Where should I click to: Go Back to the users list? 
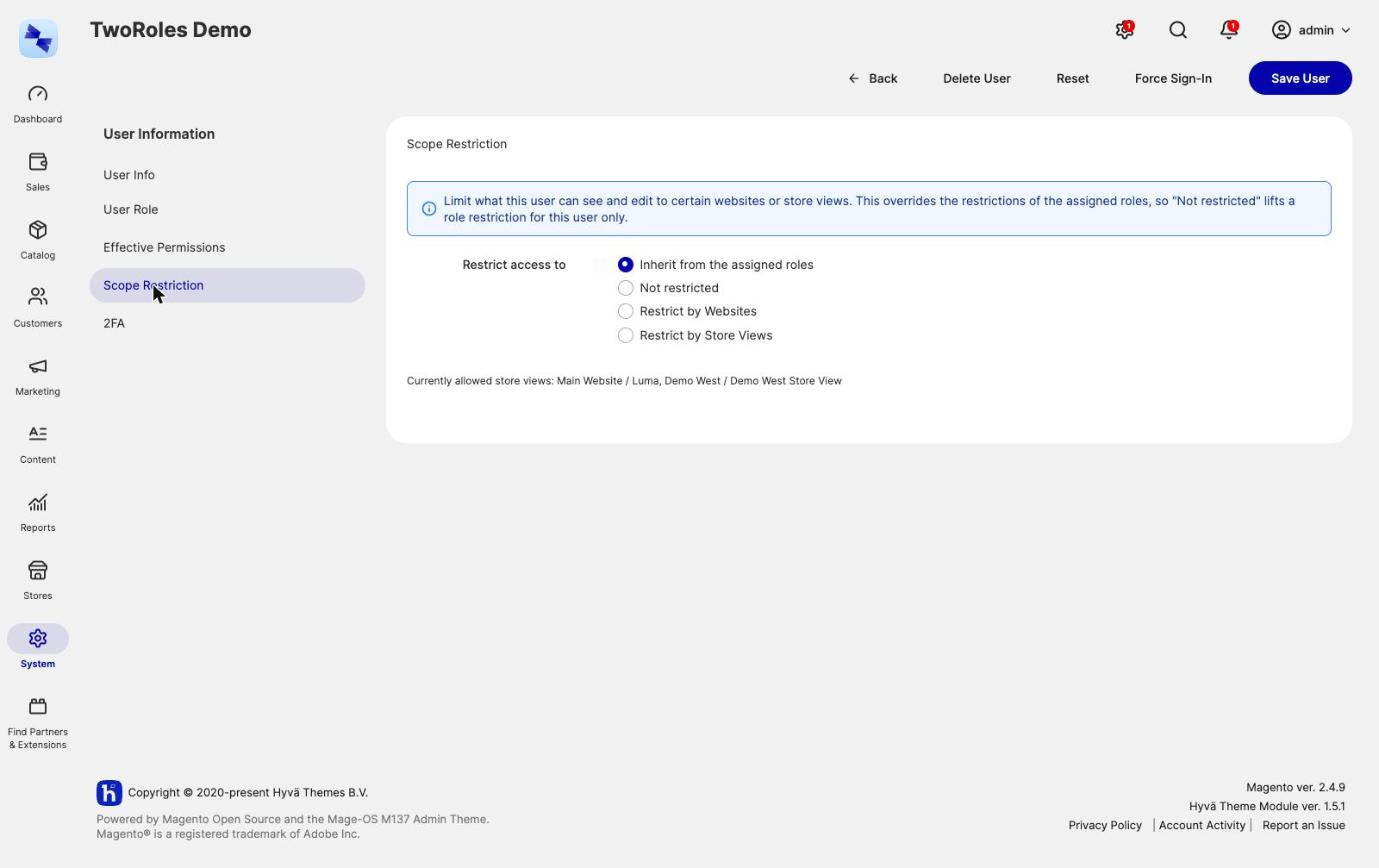pos(873,78)
